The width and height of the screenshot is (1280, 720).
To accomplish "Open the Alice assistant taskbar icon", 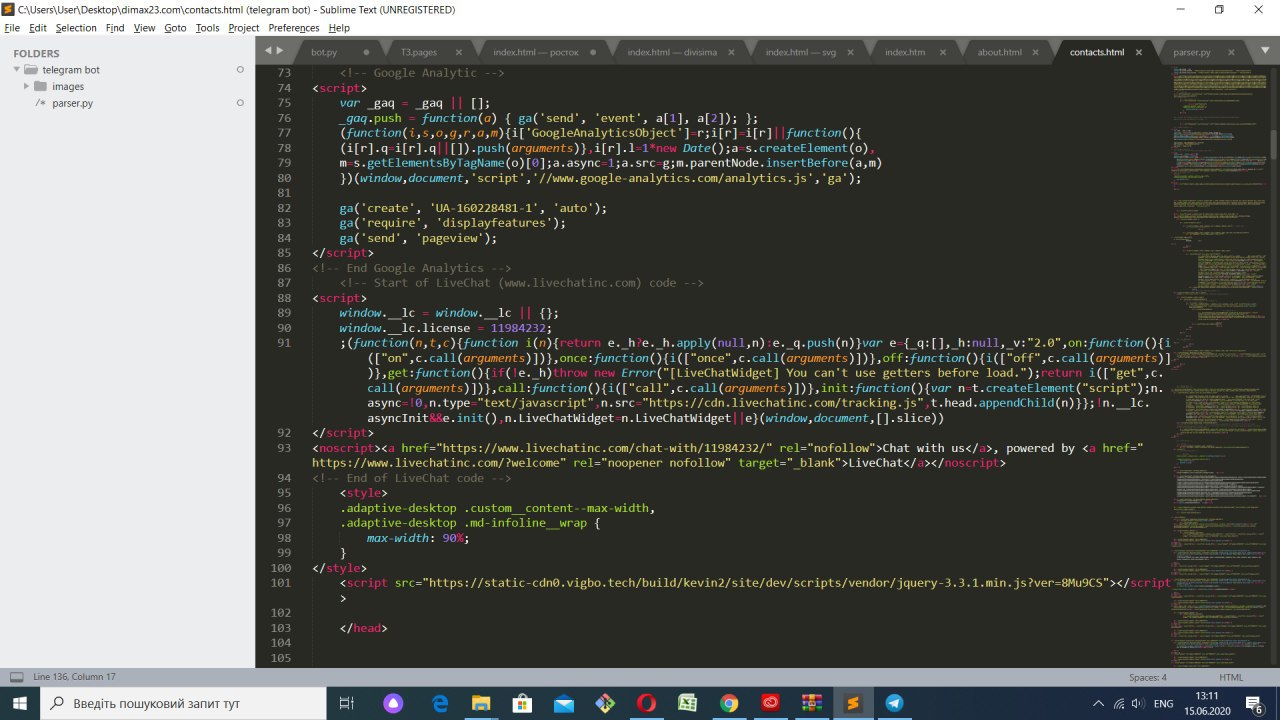I will pos(394,703).
